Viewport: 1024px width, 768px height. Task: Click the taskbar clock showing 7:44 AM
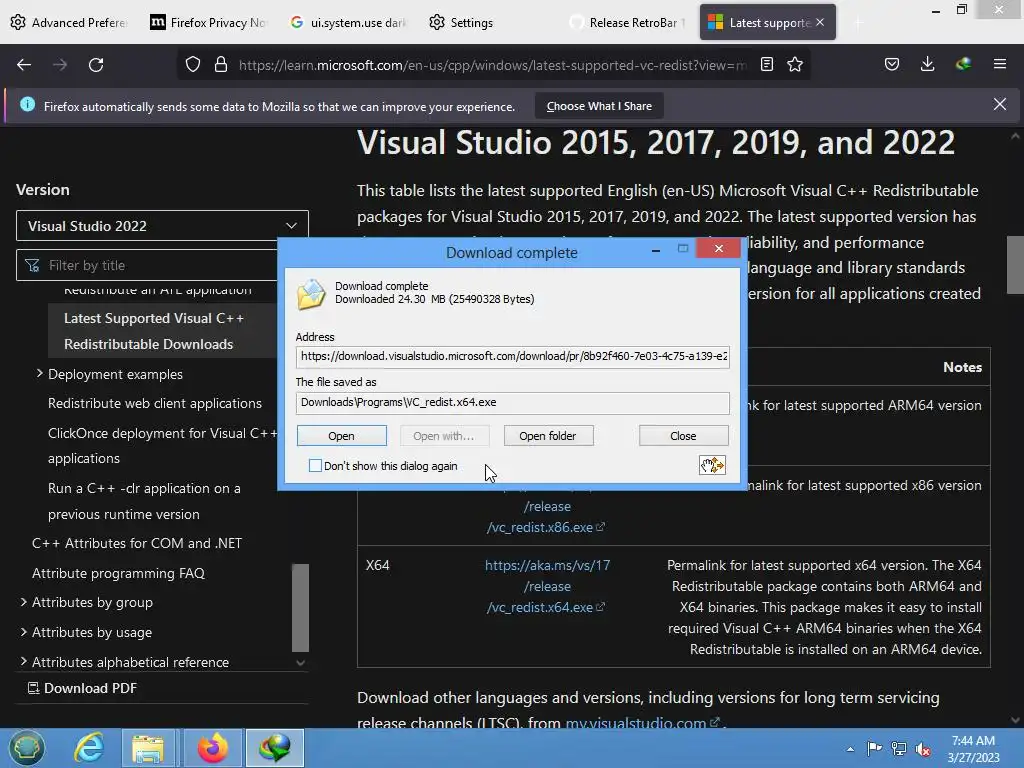click(x=973, y=749)
